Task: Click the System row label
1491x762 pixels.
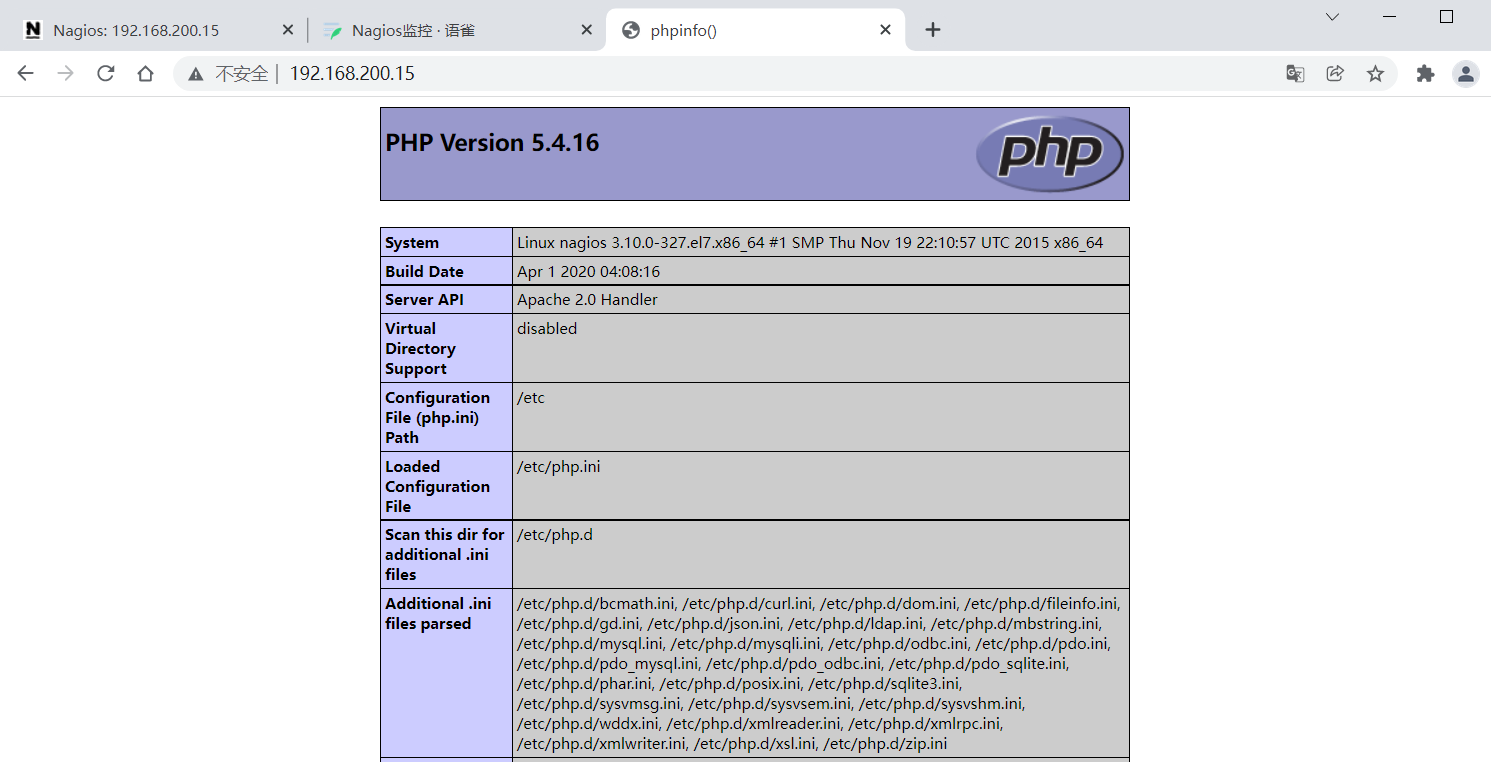Action: pyautogui.click(x=412, y=243)
